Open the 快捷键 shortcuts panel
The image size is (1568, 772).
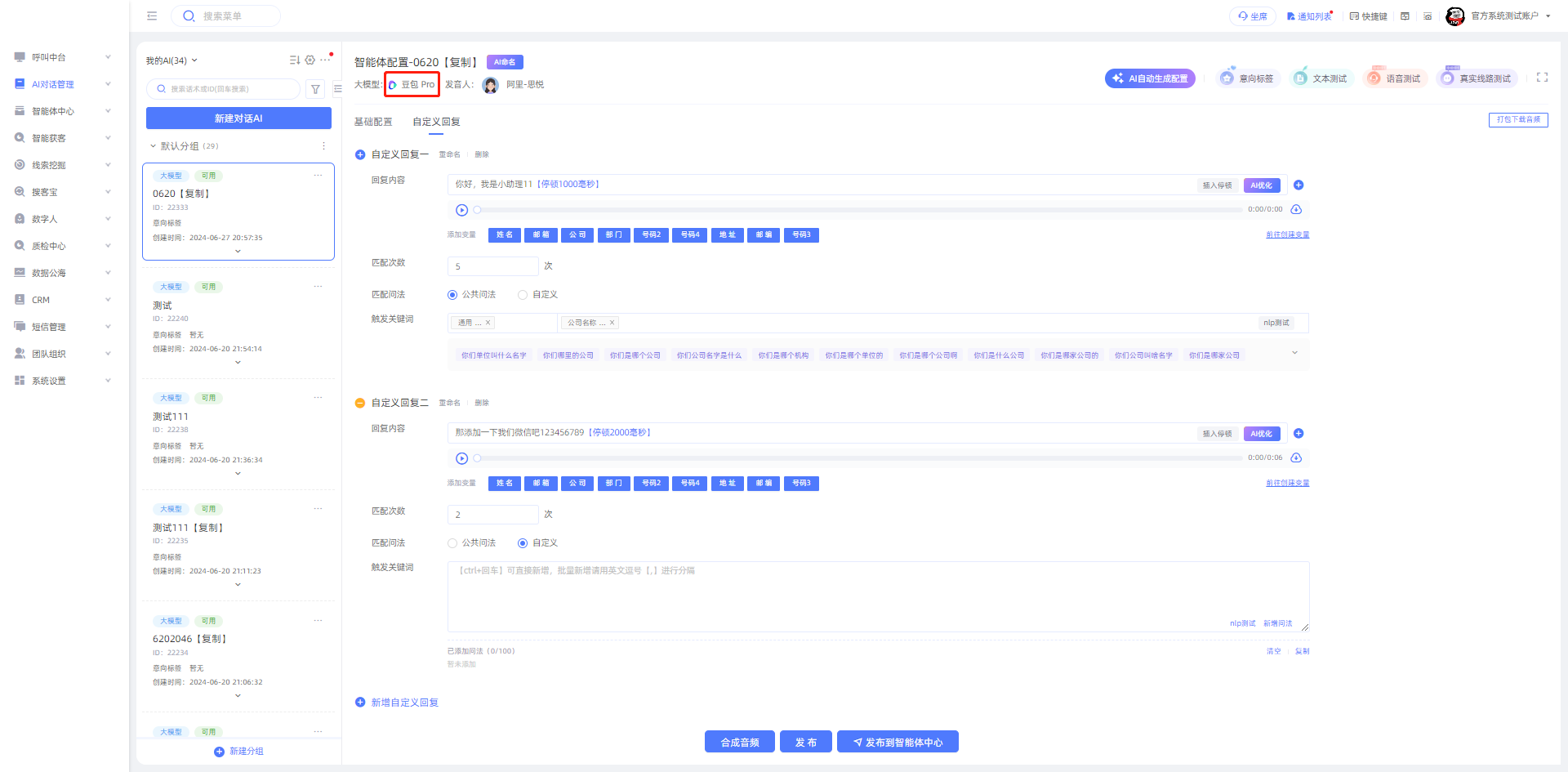tap(1368, 16)
